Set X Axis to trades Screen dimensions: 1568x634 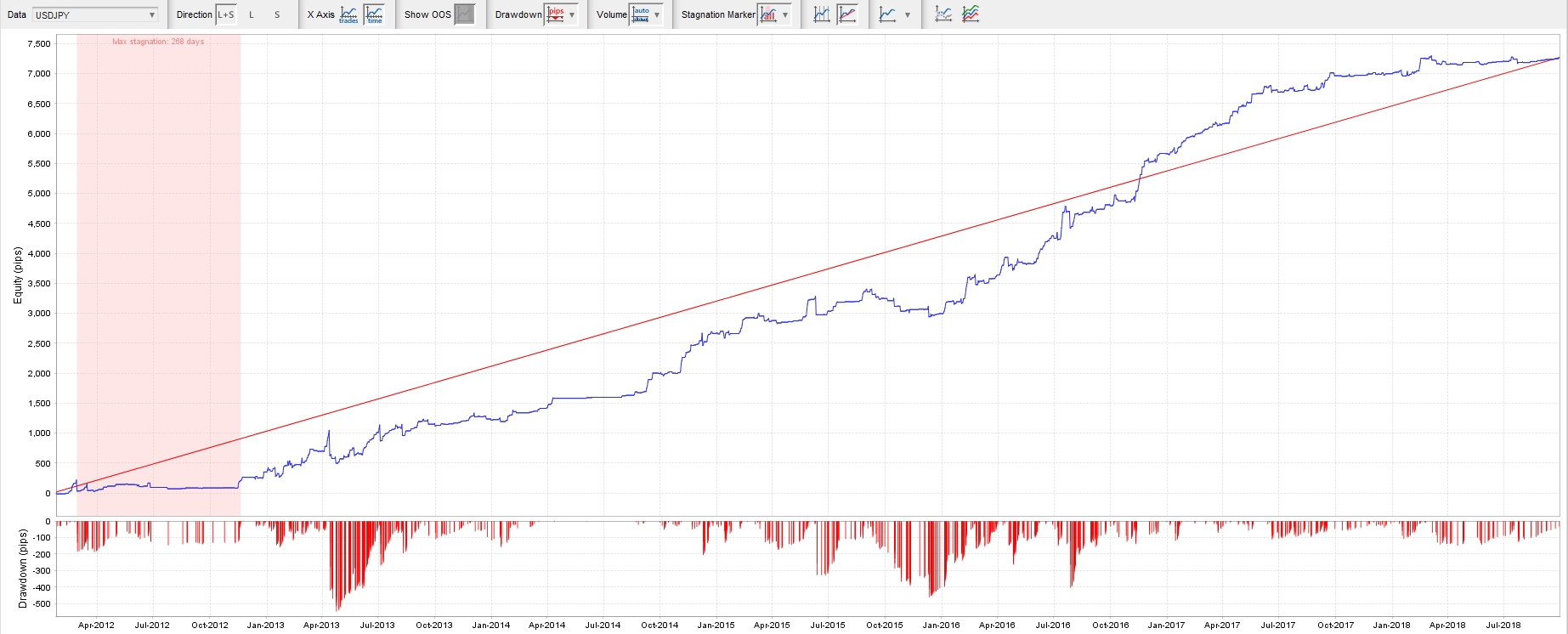tap(348, 14)
